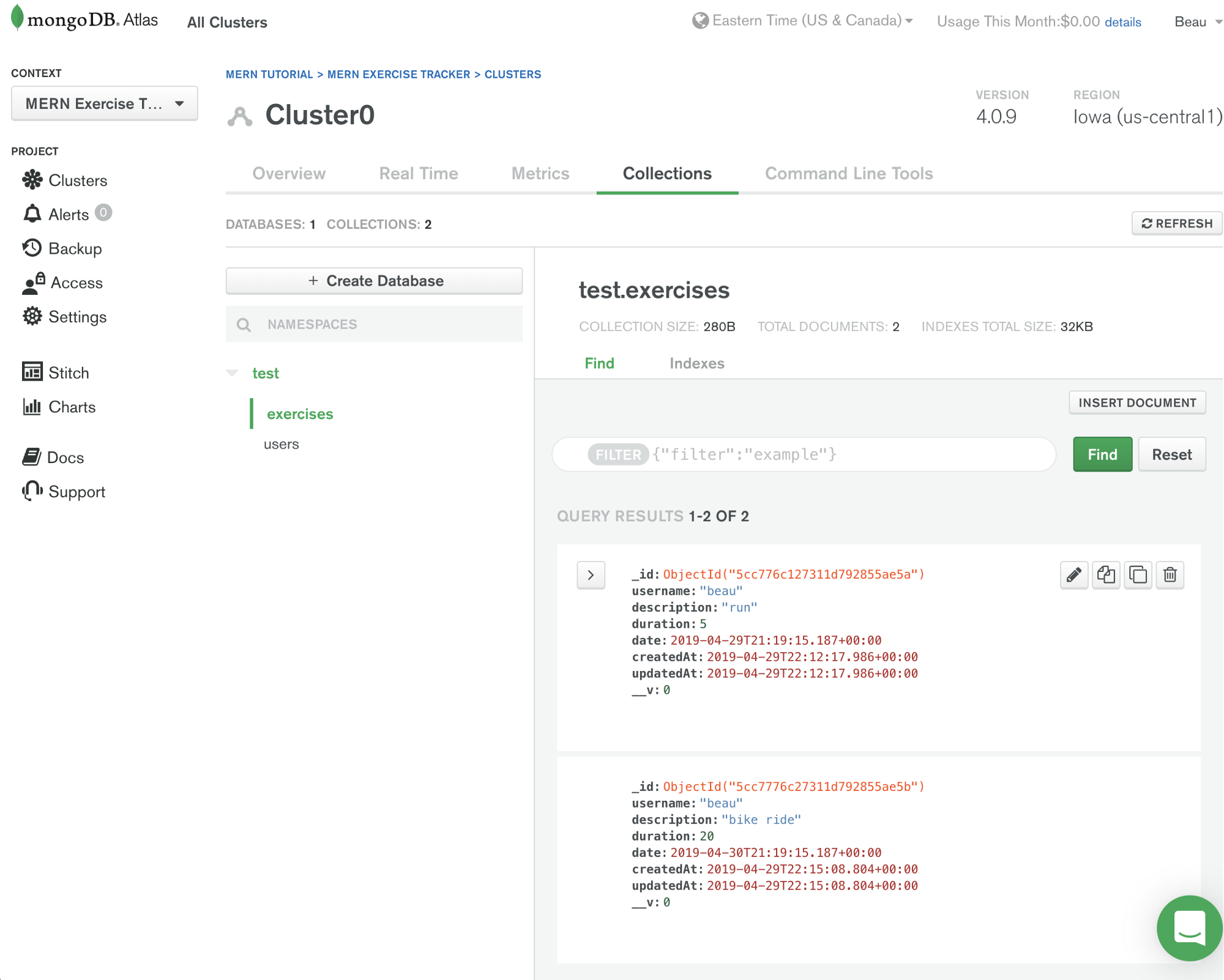Click the globe timezone icon
The height and width of the screenshot is (980, 1224).
tap(700, 21)
